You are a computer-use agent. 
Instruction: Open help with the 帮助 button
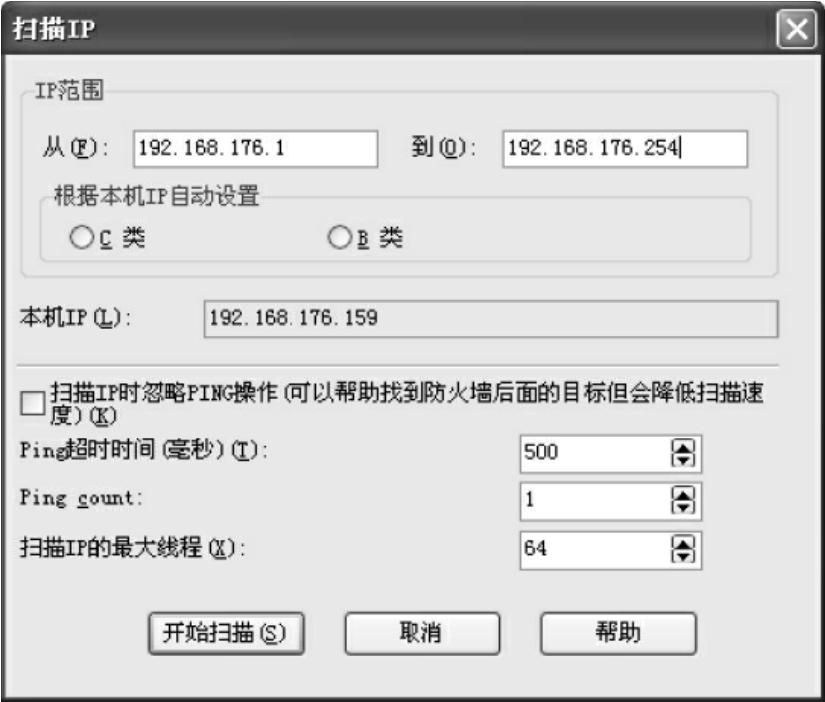[618, 633]
